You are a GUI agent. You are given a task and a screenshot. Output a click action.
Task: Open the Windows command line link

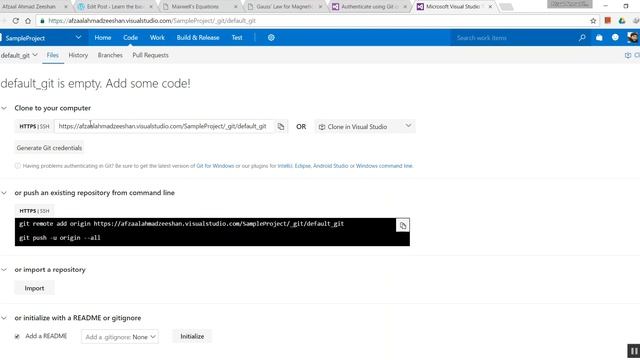click(384, 166)
